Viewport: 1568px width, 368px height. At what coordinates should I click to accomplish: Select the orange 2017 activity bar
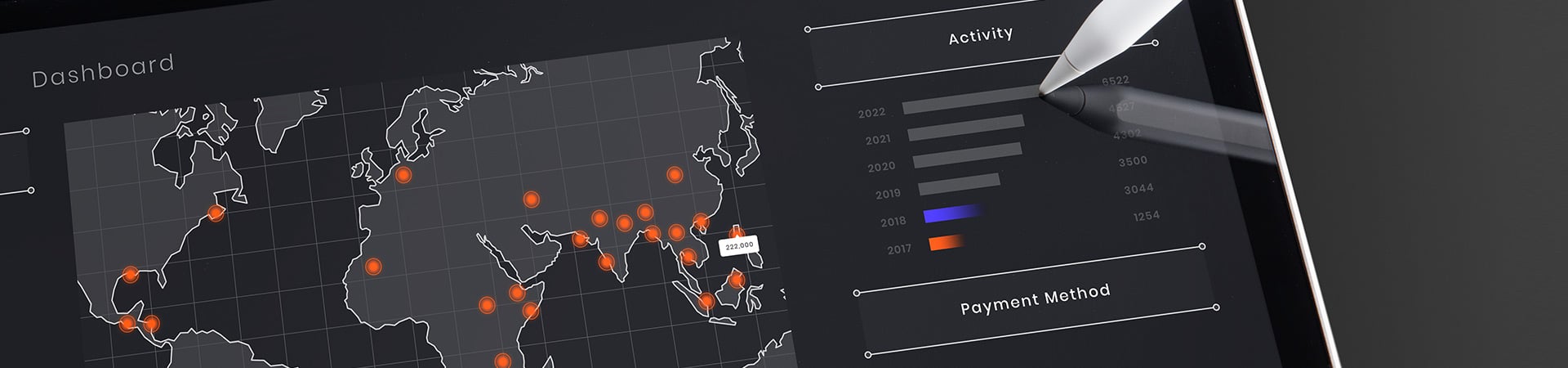click(x=947, y=243)
